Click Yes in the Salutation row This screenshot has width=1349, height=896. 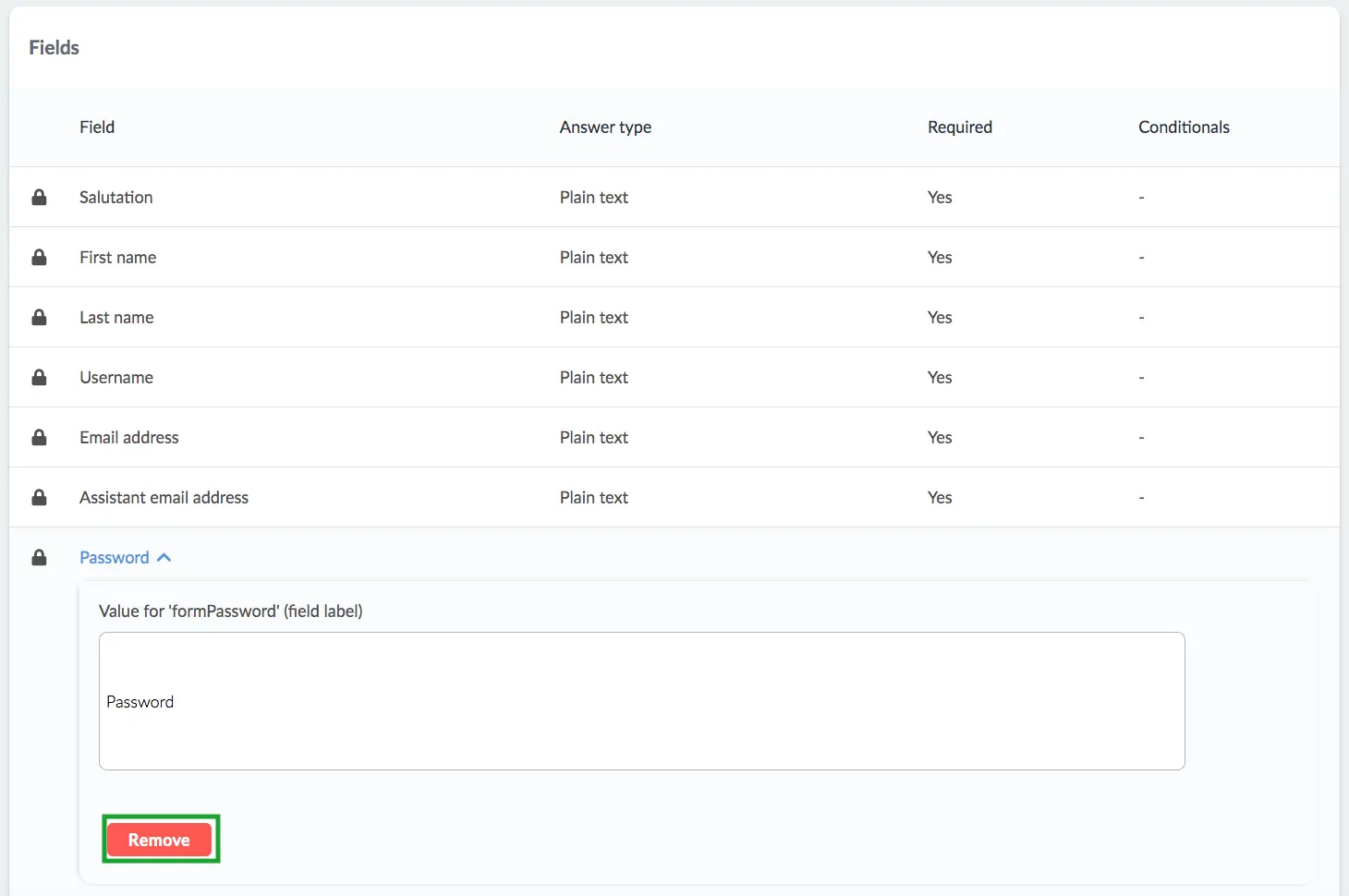(940, 197)
